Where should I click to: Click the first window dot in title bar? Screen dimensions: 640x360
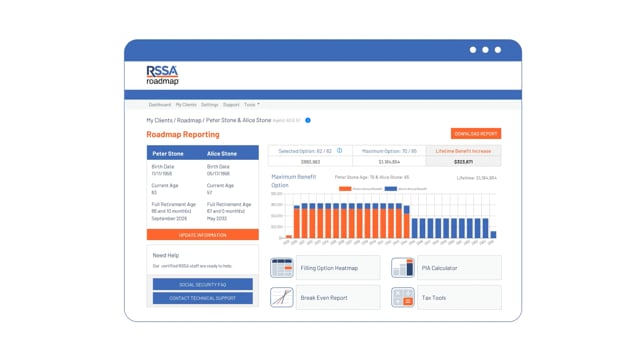(473, 50)
